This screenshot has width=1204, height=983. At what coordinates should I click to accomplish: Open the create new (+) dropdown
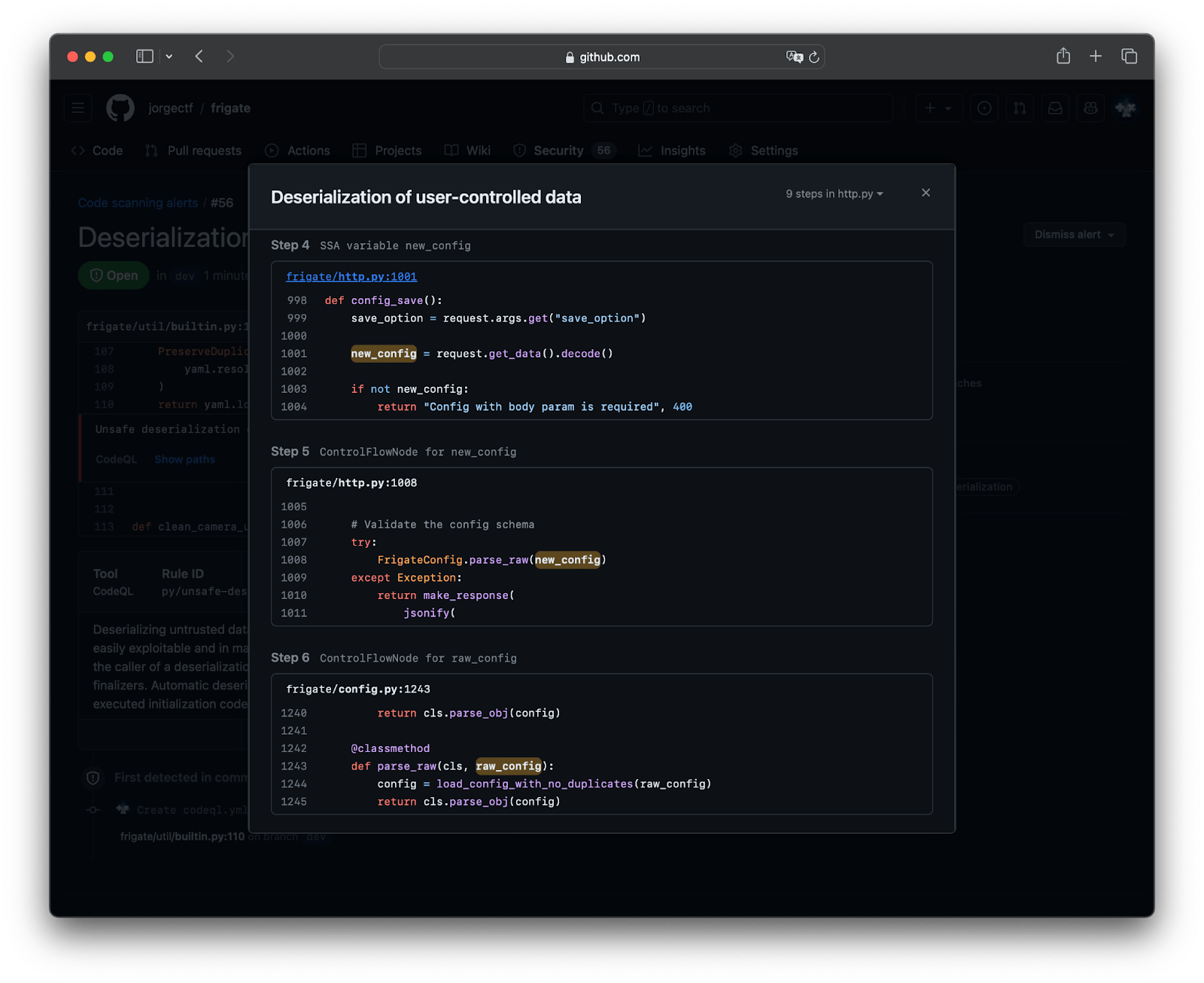point(938,108)
